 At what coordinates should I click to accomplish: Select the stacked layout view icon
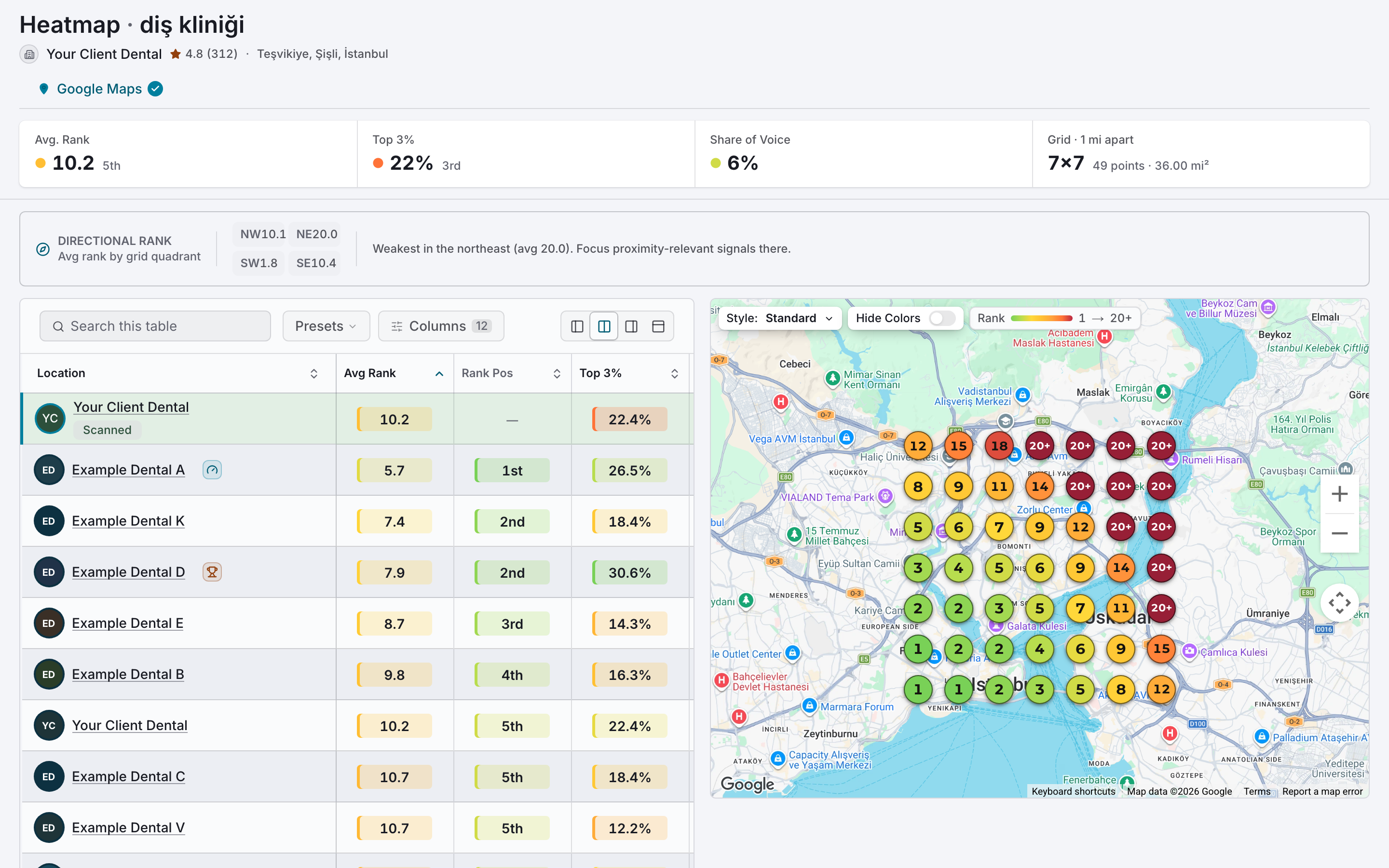658,326
